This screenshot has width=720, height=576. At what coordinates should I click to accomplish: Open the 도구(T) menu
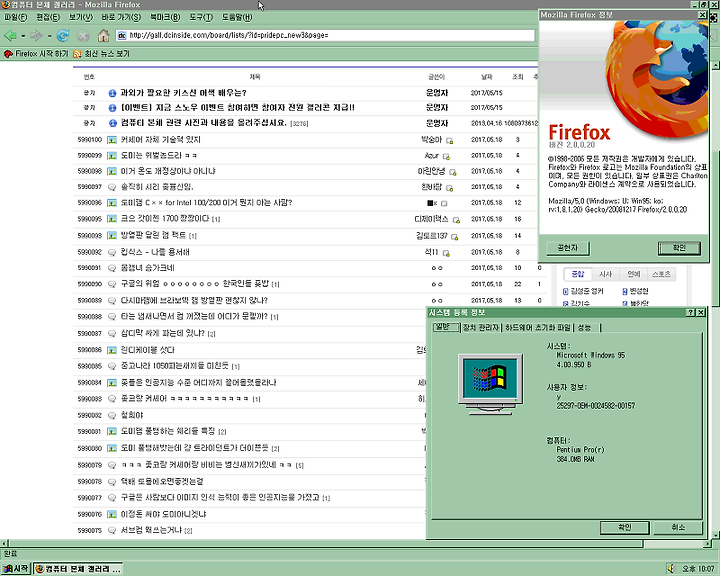click(201, 17)
